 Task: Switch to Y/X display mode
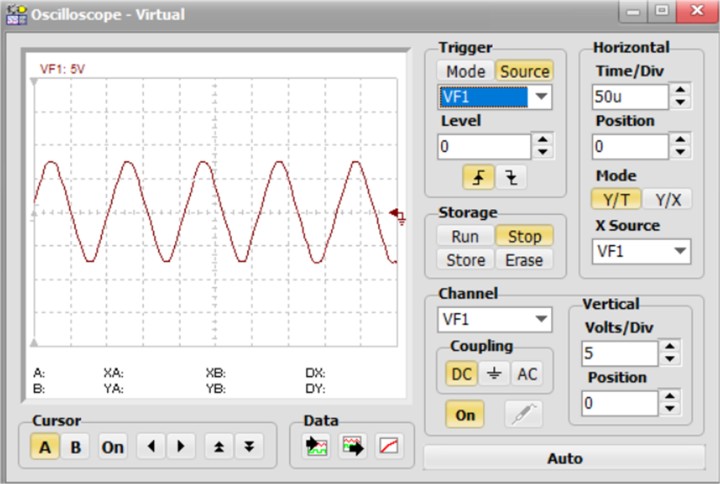pos(668,200)
